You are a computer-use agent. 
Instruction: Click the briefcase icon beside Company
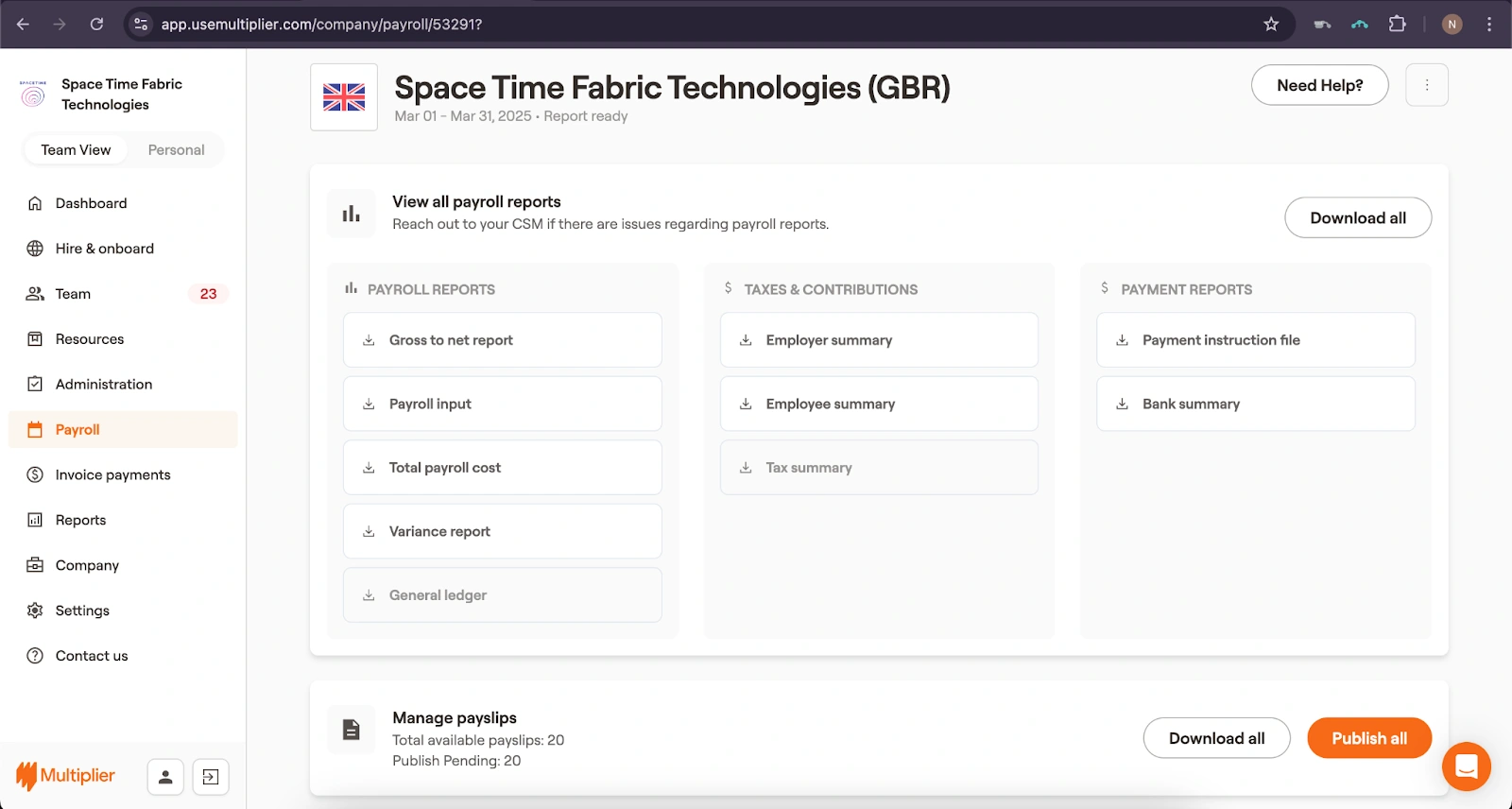pos(35,566)
